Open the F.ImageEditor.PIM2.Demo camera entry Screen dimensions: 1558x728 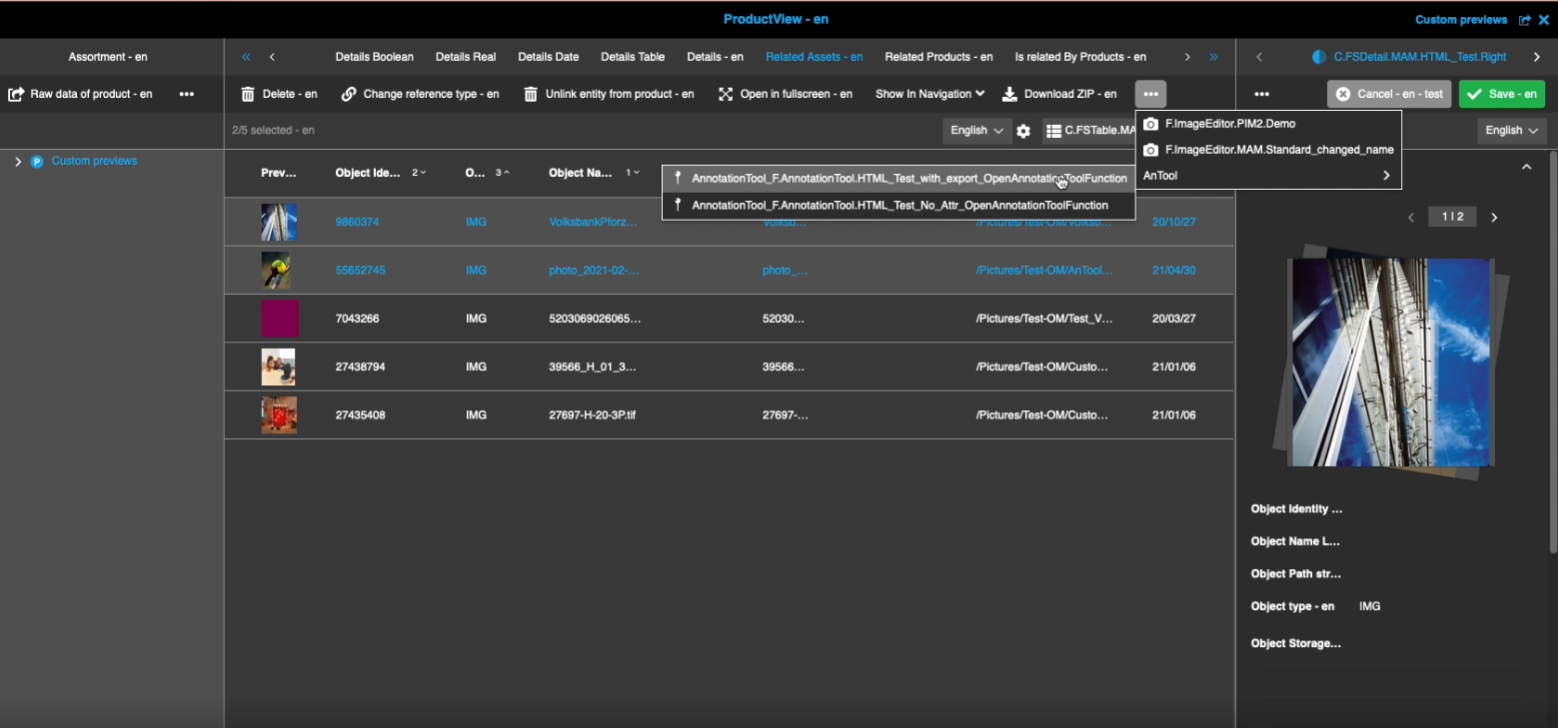pos(1229,124)
